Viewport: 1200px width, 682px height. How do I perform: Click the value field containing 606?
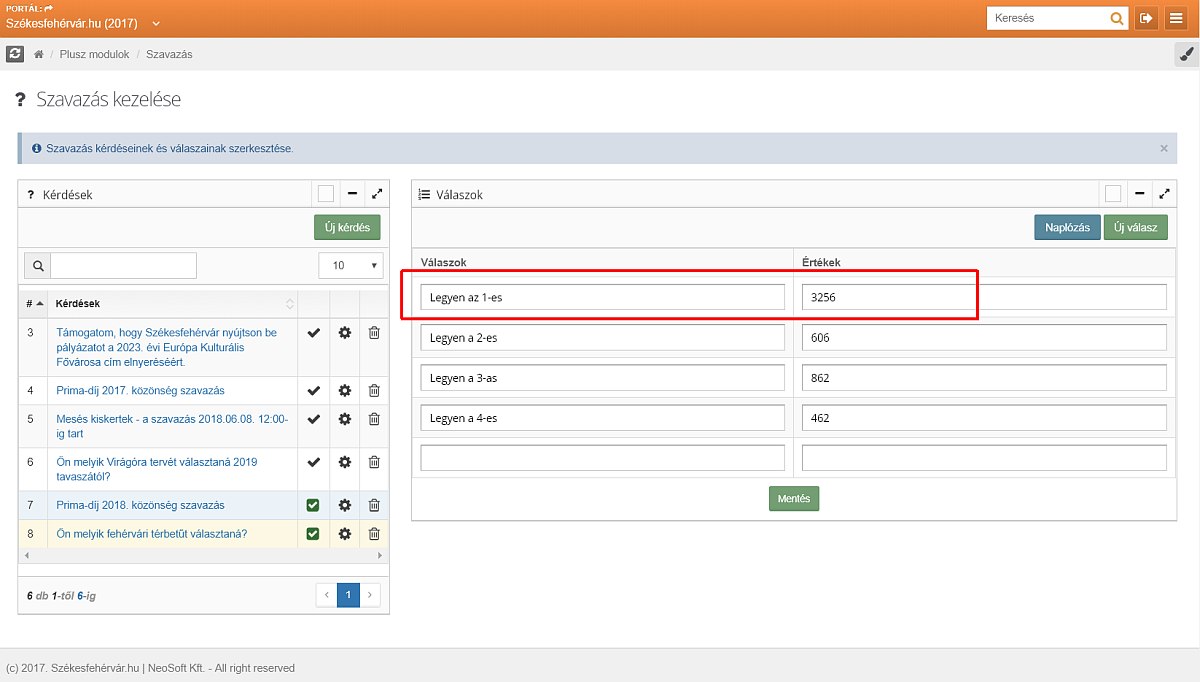tap(984, 338)
